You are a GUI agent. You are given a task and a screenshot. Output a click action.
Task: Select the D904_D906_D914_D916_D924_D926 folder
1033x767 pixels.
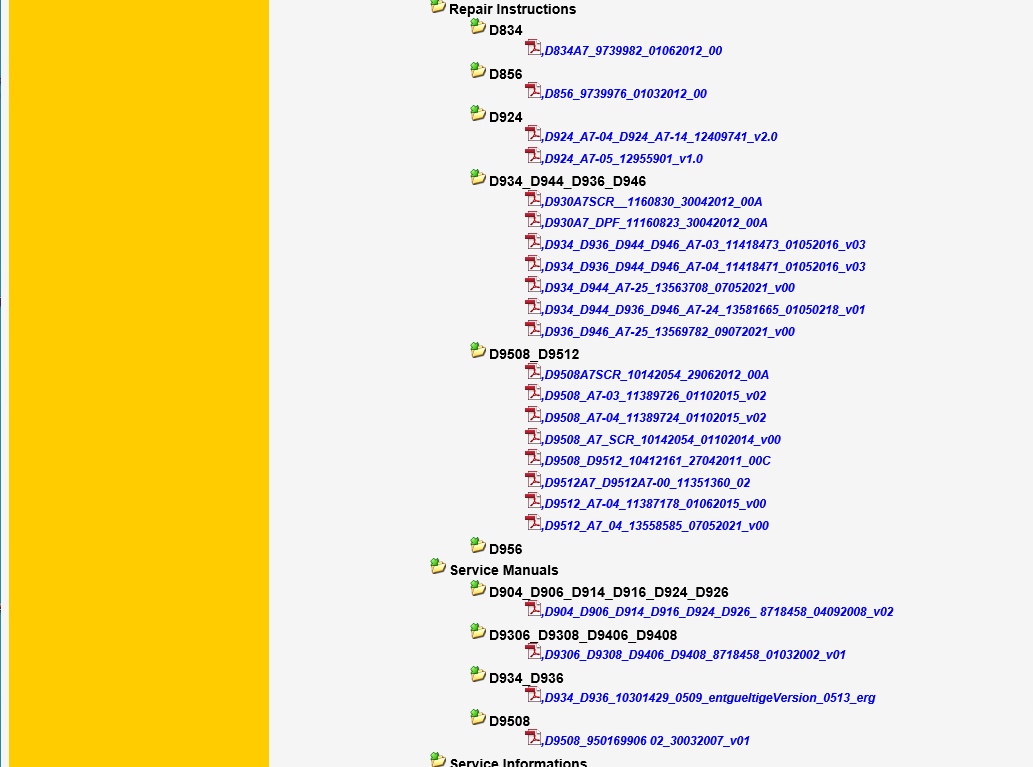608,592
